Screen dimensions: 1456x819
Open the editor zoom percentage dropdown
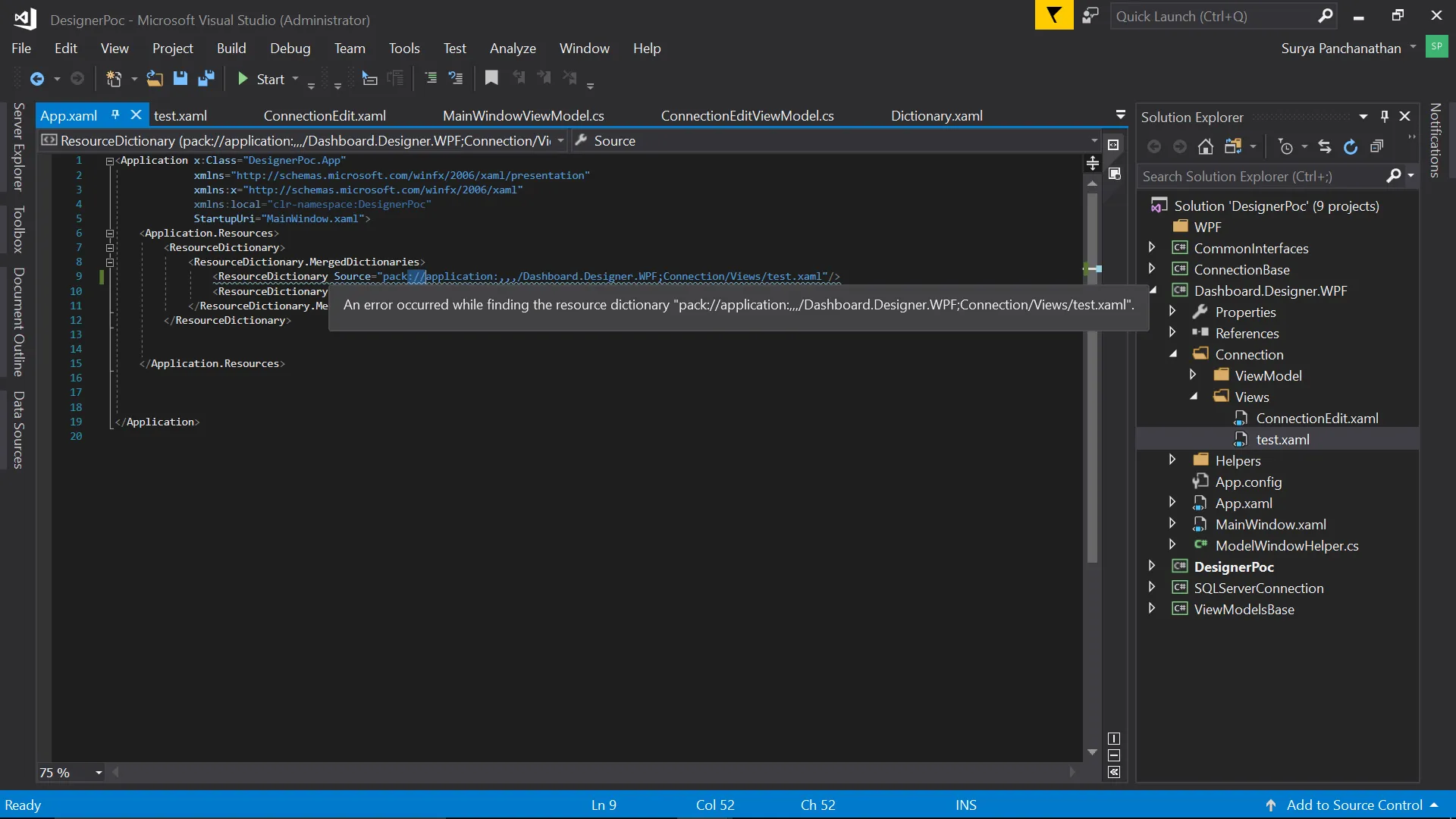click(x=99, y=773)
